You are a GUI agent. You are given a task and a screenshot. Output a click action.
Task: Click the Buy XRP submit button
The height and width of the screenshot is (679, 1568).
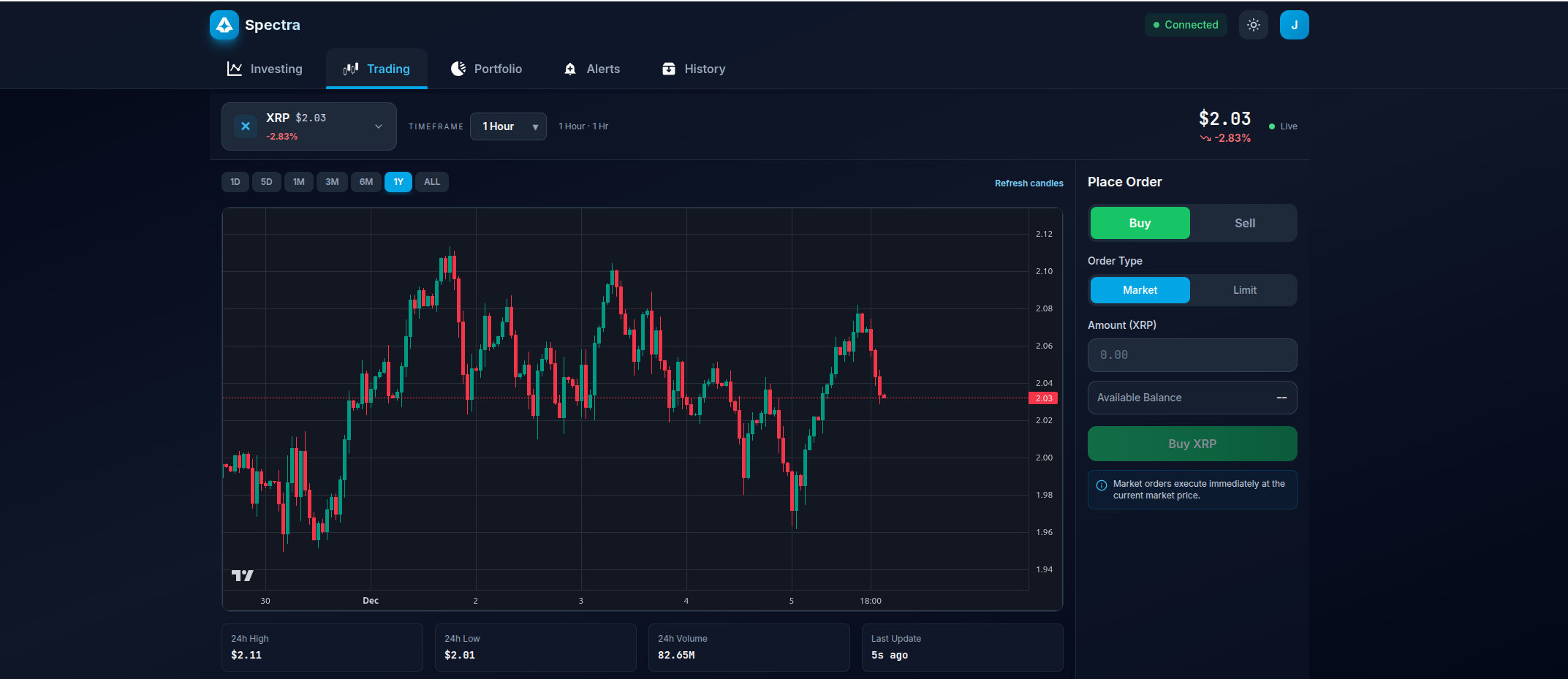pos(1192,444)
